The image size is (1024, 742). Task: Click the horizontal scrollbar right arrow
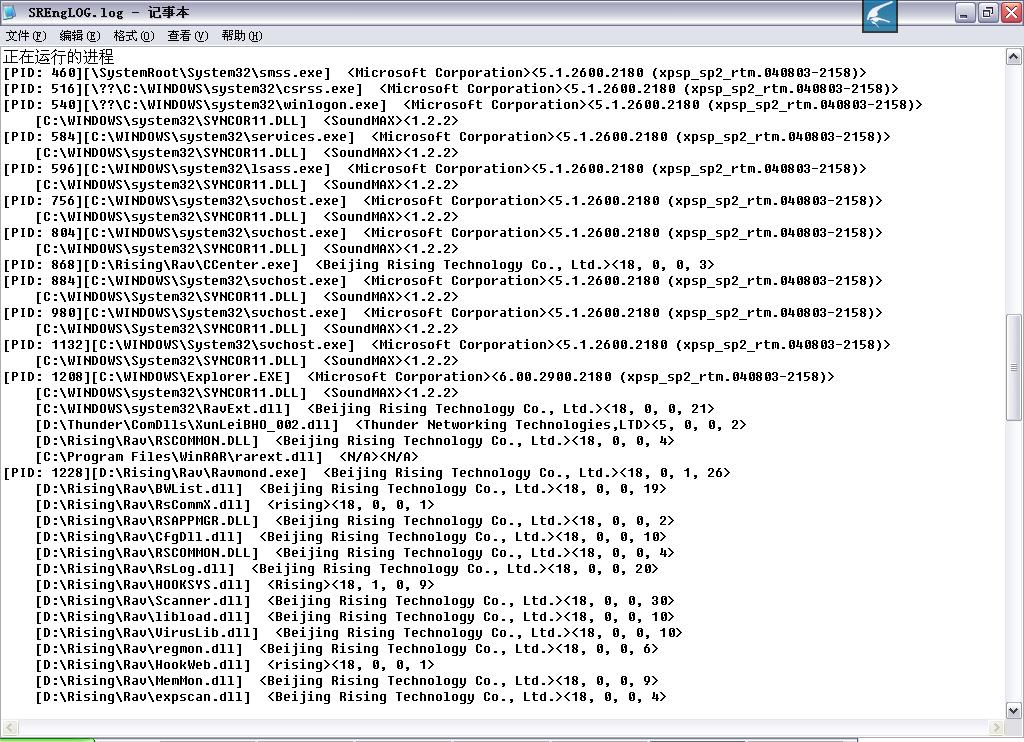(997, 727)
